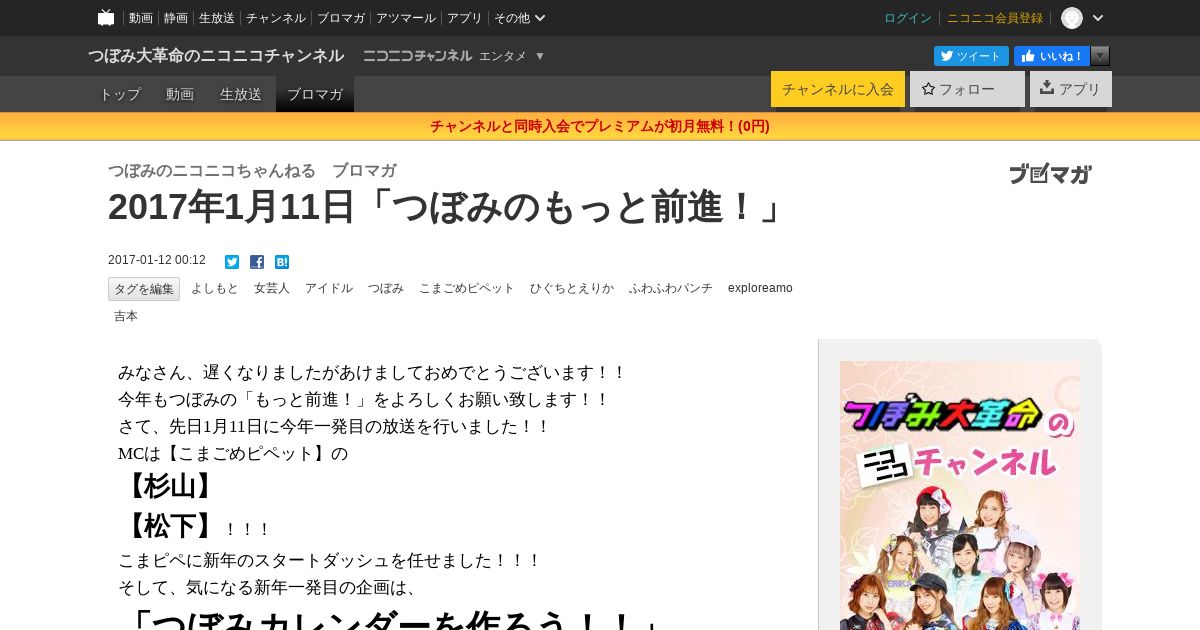Share article via small Facebook icon
Screen dimensions: 1200x630
point(257,262)
